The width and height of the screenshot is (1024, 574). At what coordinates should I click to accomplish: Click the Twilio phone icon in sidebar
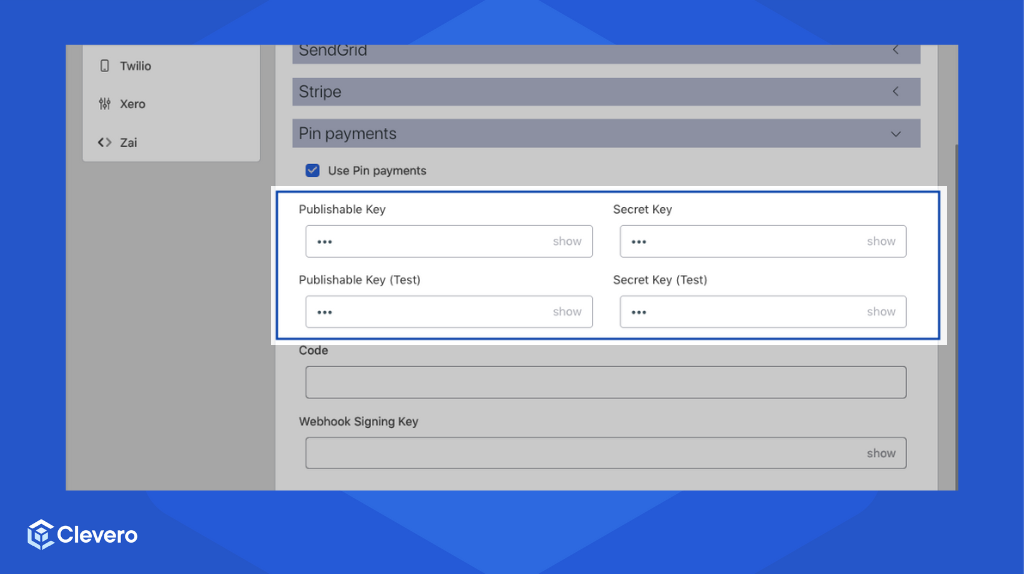(x=104, y=66)
